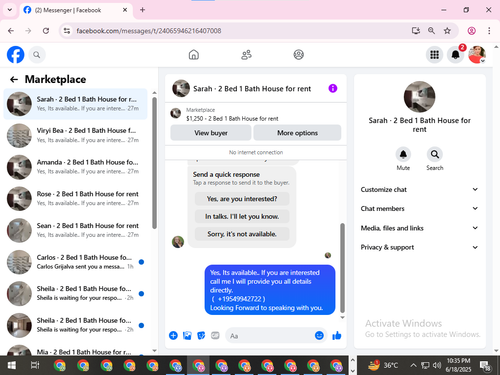Go back with the browser back arrow
This screenshot has height=375, width=500.
pos(11,31)
